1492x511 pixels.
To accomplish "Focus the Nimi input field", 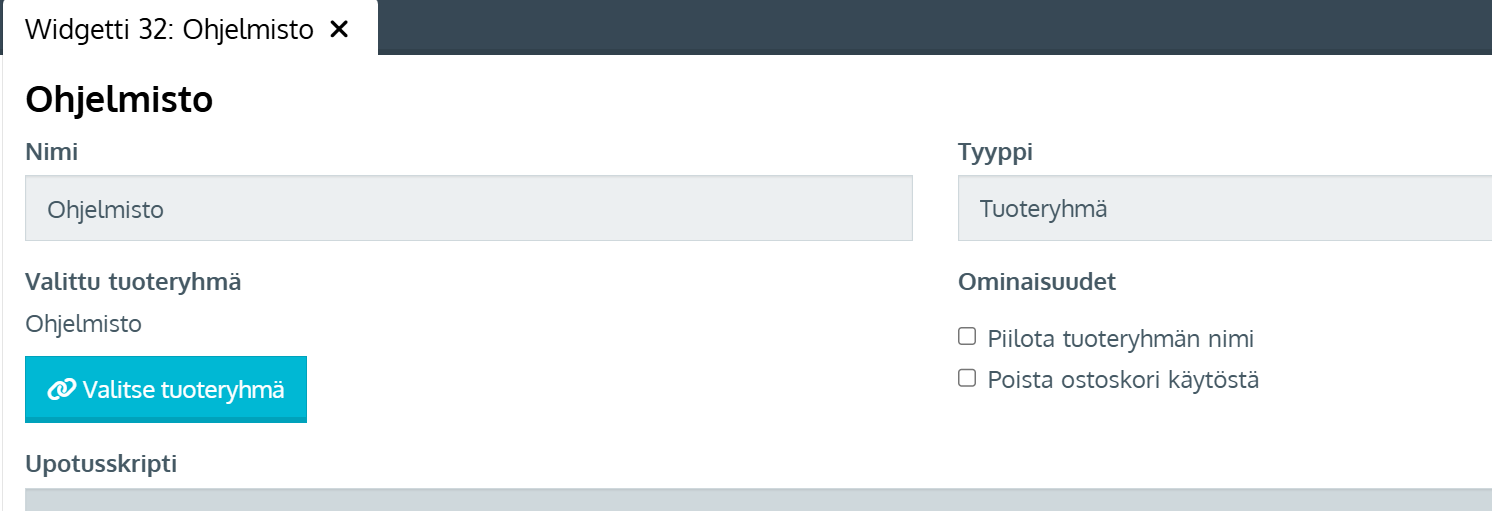I will point(468,209).
